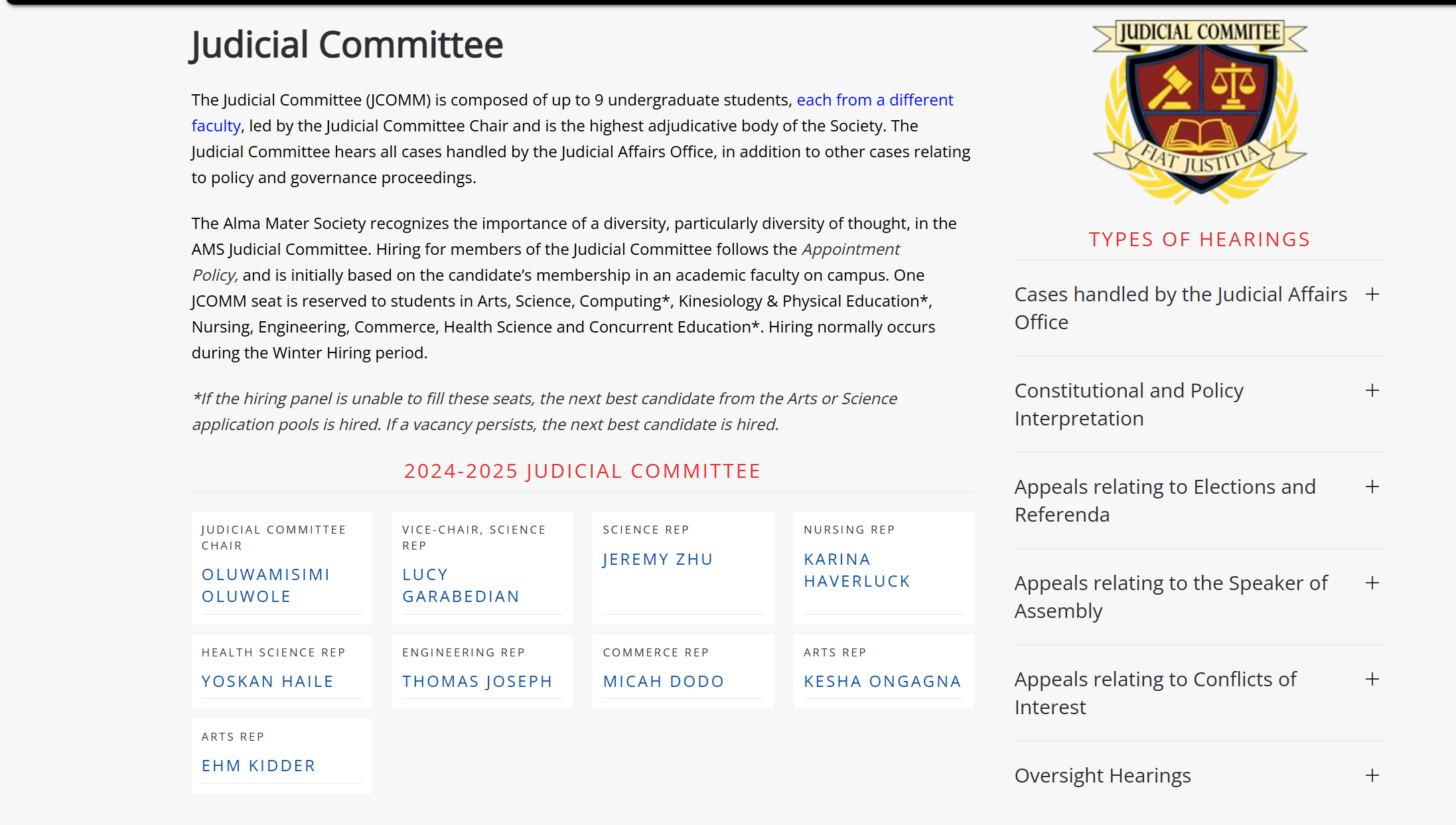Expand Constitutional and Policy Interpretation section
The width and height of the screenshot is (1456, 825).
coord(1372,391)
